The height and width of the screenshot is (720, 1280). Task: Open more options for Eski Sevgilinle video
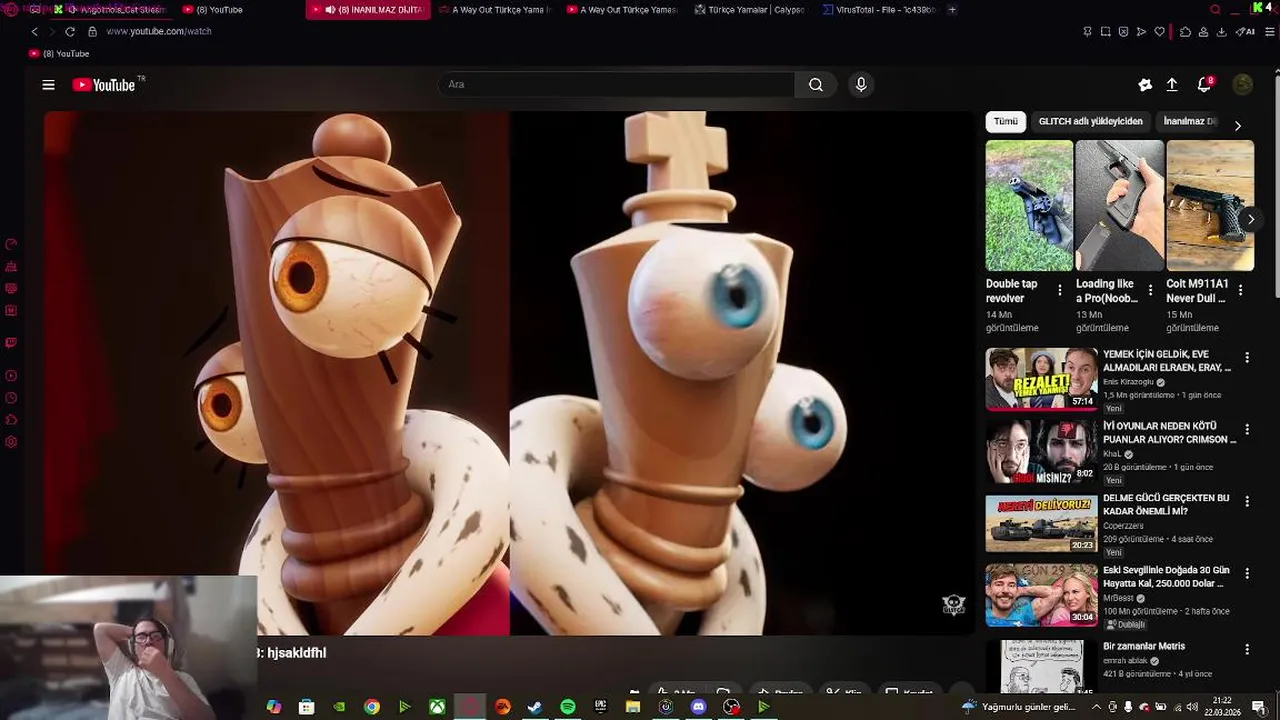(1246, 574)
